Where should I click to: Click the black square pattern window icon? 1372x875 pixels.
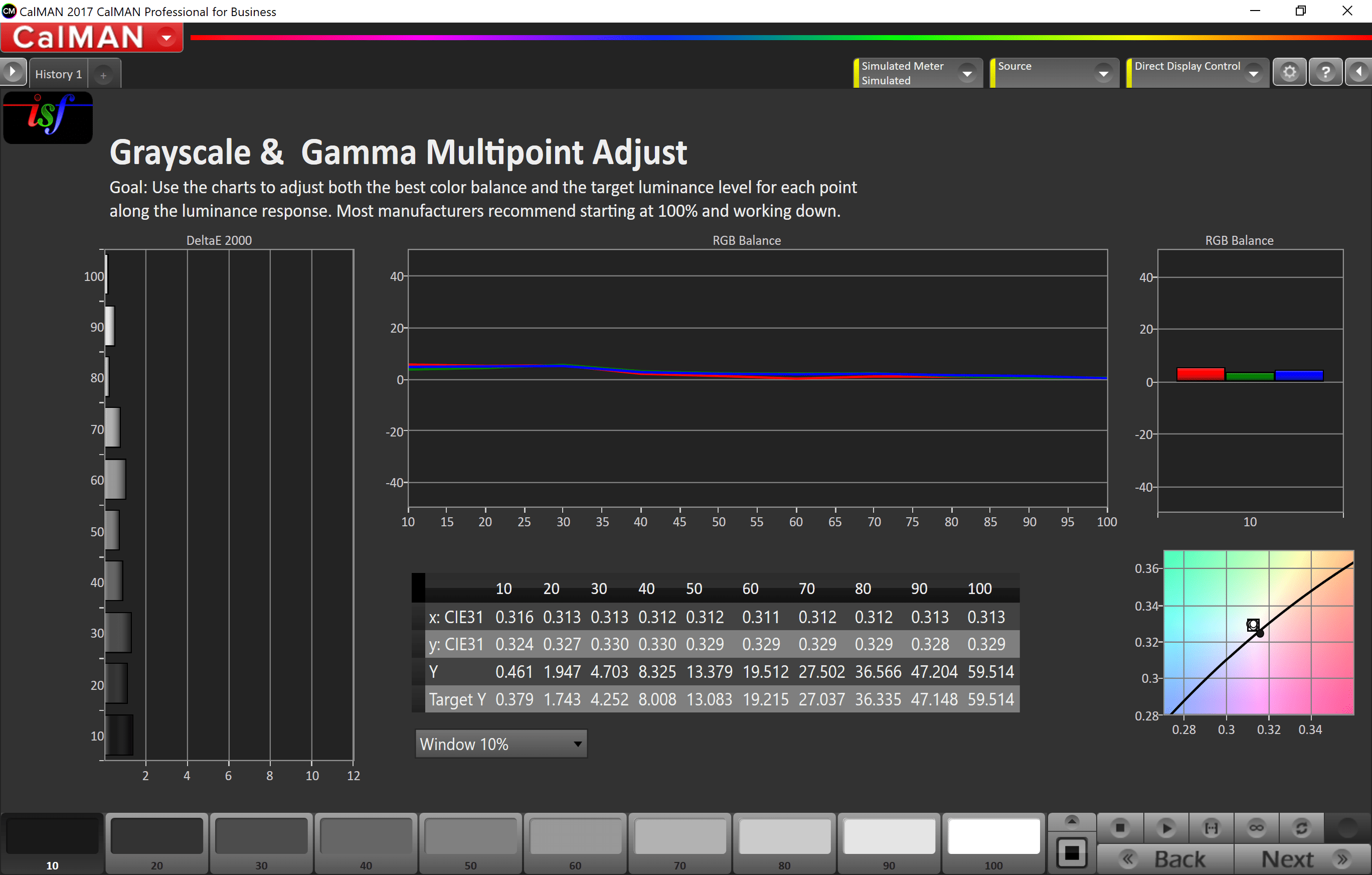coord(1071,853)
